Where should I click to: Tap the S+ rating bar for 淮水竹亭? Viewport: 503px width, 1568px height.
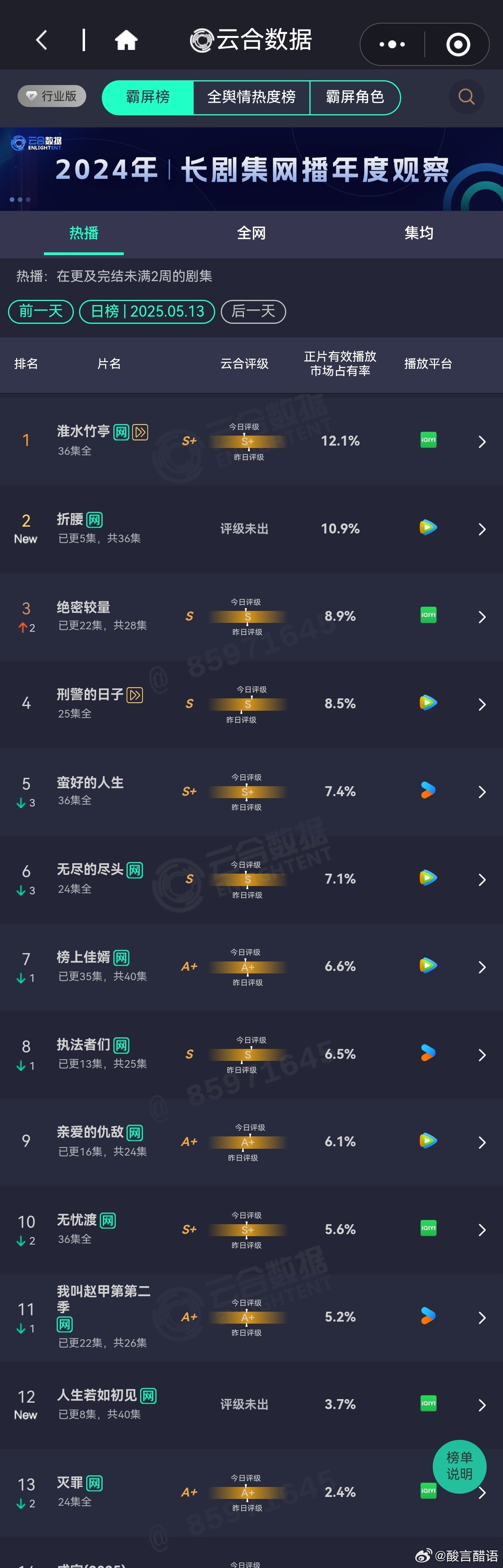248,441
